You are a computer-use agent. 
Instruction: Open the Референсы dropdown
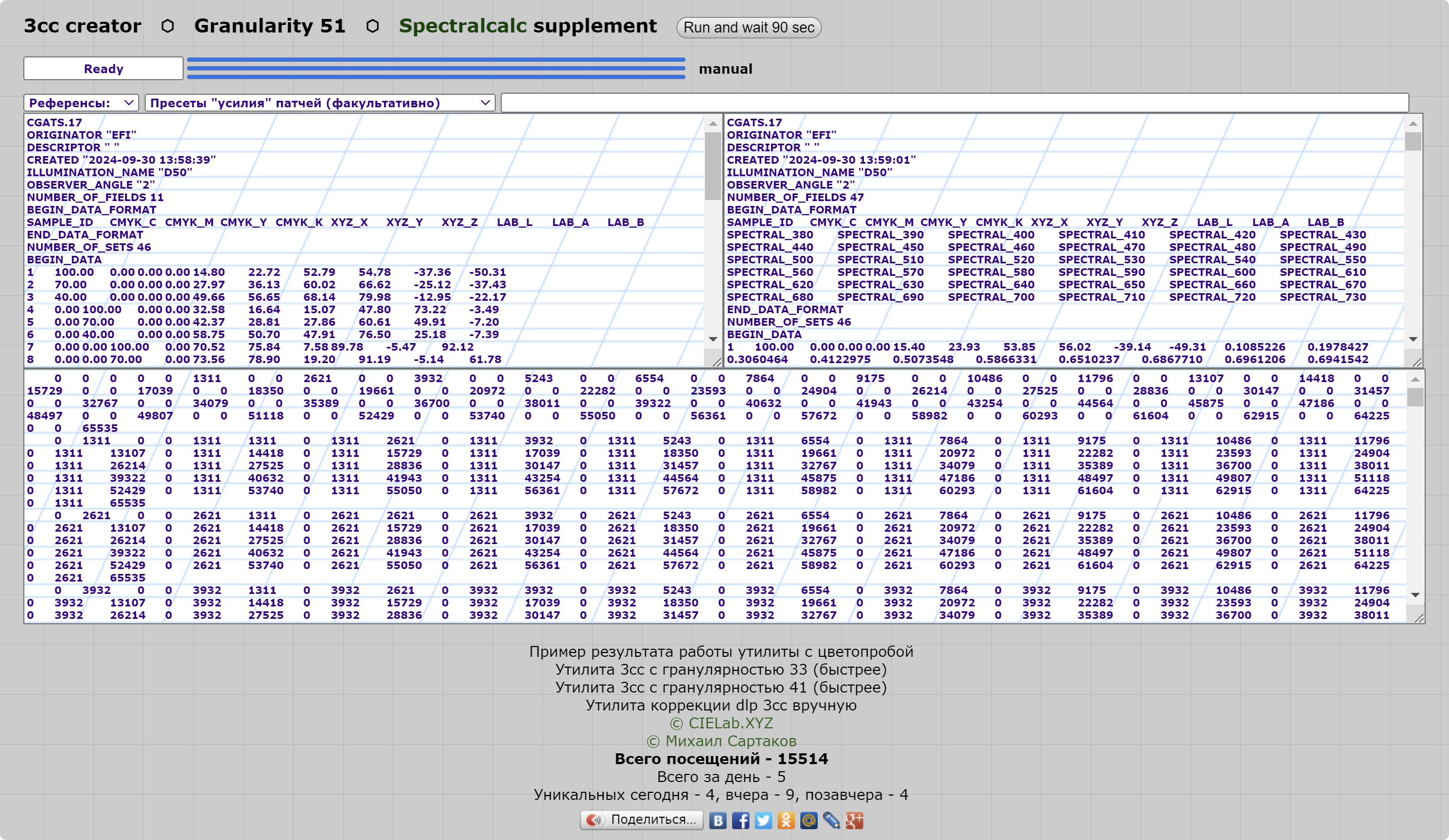click(81, 103)
